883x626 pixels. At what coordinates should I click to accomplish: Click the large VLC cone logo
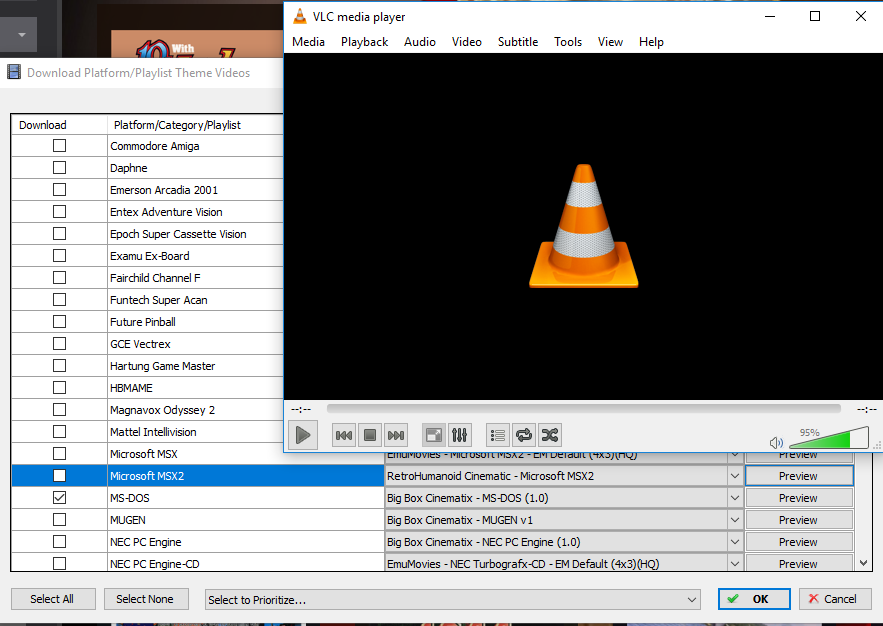click(583, 226)
